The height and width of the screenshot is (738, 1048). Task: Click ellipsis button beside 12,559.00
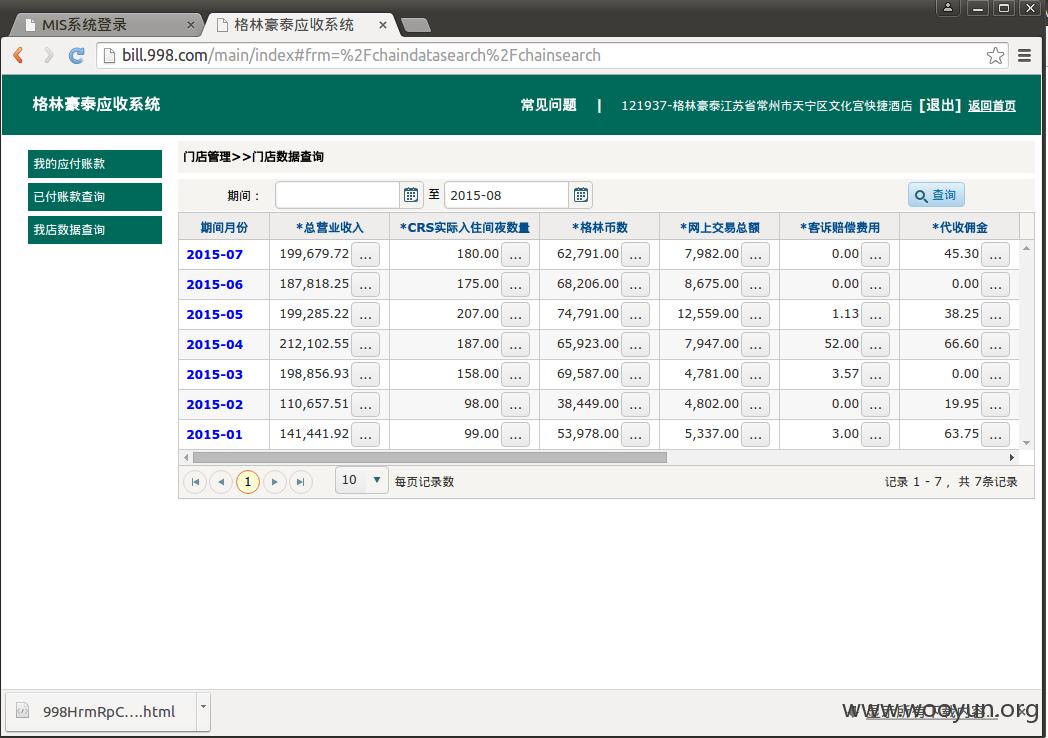pyautogui.click(x=755, y=315)
